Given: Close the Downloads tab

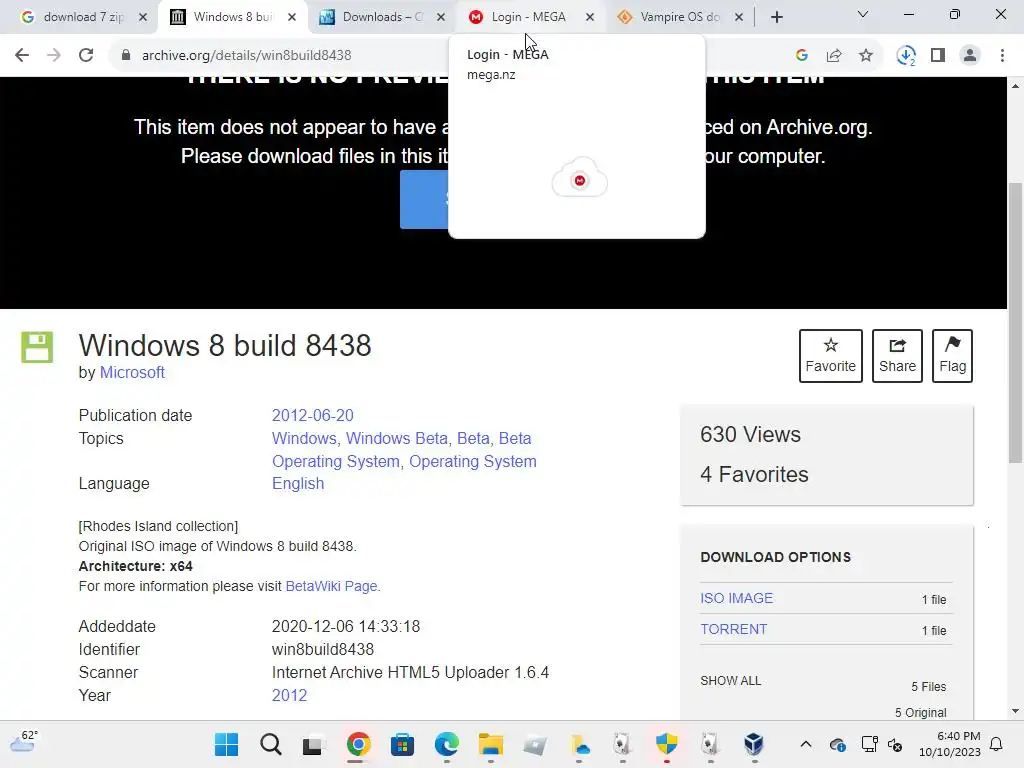Looking at the screenshot, I should pyautogui.click(x=441, y=18).
